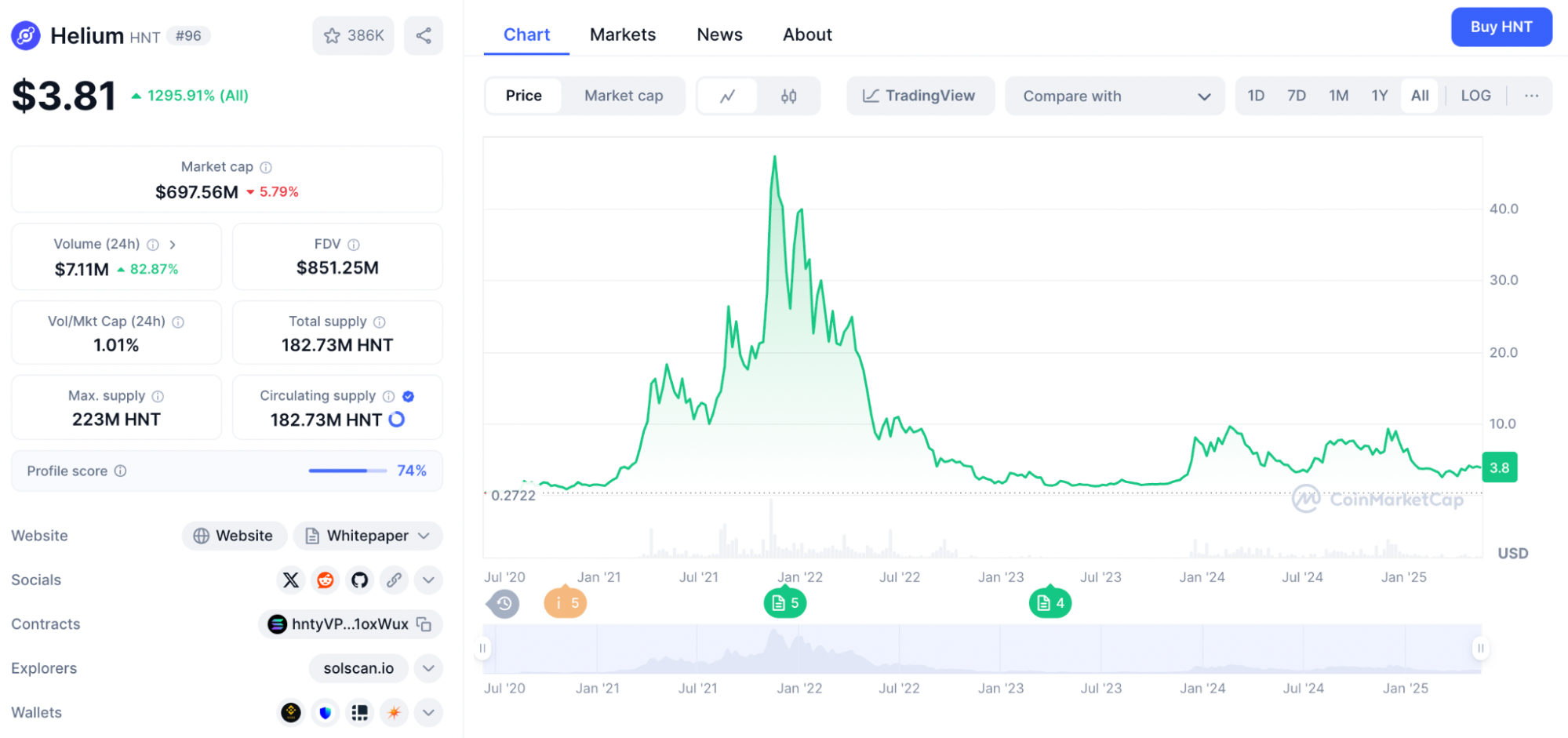This screenshot has width=1568, height=738.
Task: Open the share icon button
Action: point(424,35)
